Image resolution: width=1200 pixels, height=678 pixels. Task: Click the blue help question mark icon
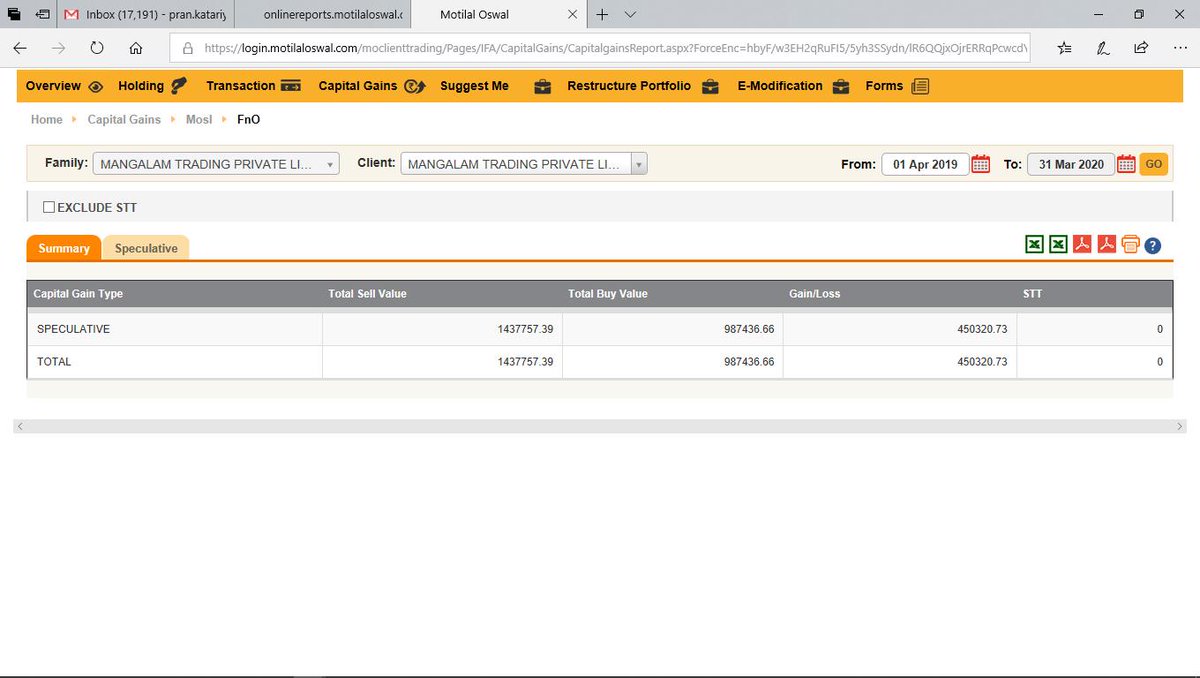coord(1152,246)
